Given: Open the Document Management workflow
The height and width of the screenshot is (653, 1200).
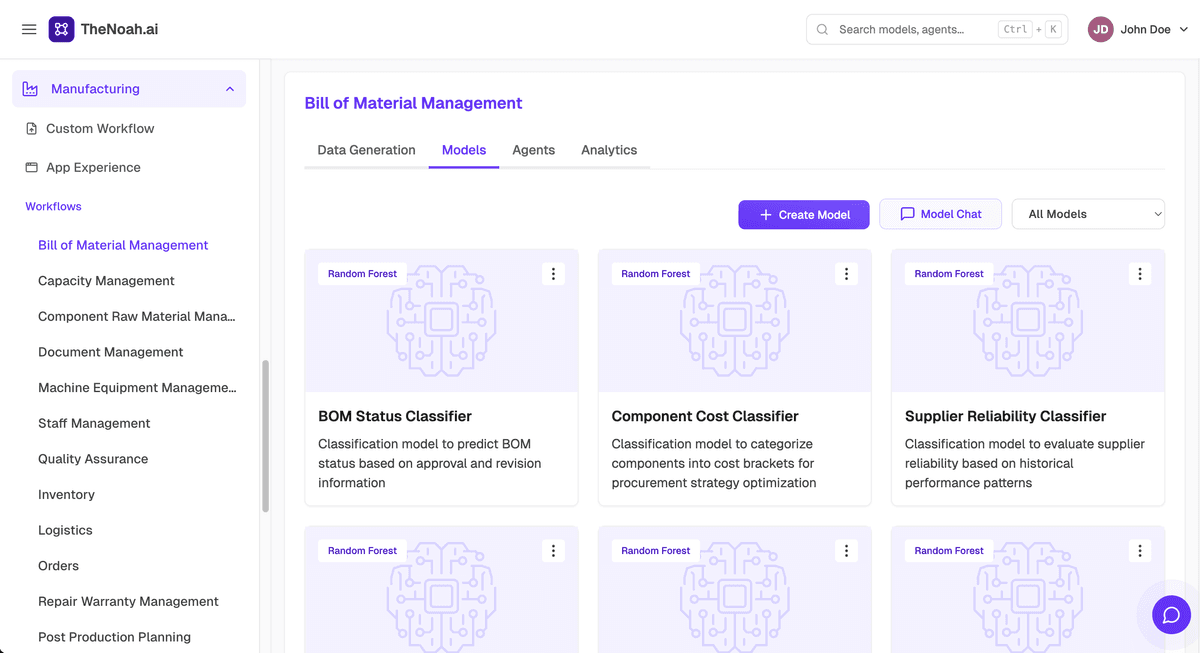Looking at the screenshot, I should (x=110, y=352).
